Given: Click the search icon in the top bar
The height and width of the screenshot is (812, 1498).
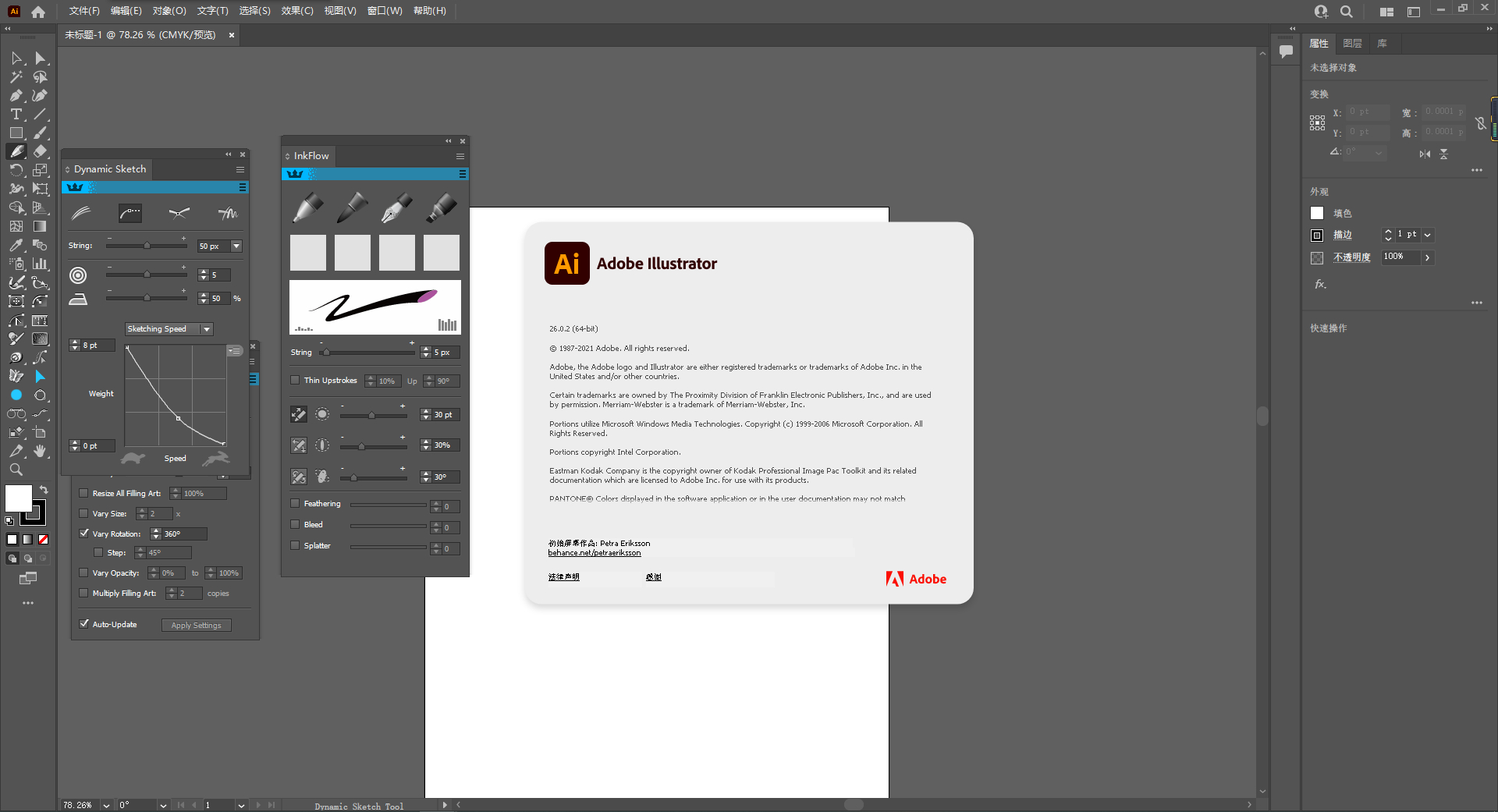Looking at the screenshot, I should [1347, 12].
